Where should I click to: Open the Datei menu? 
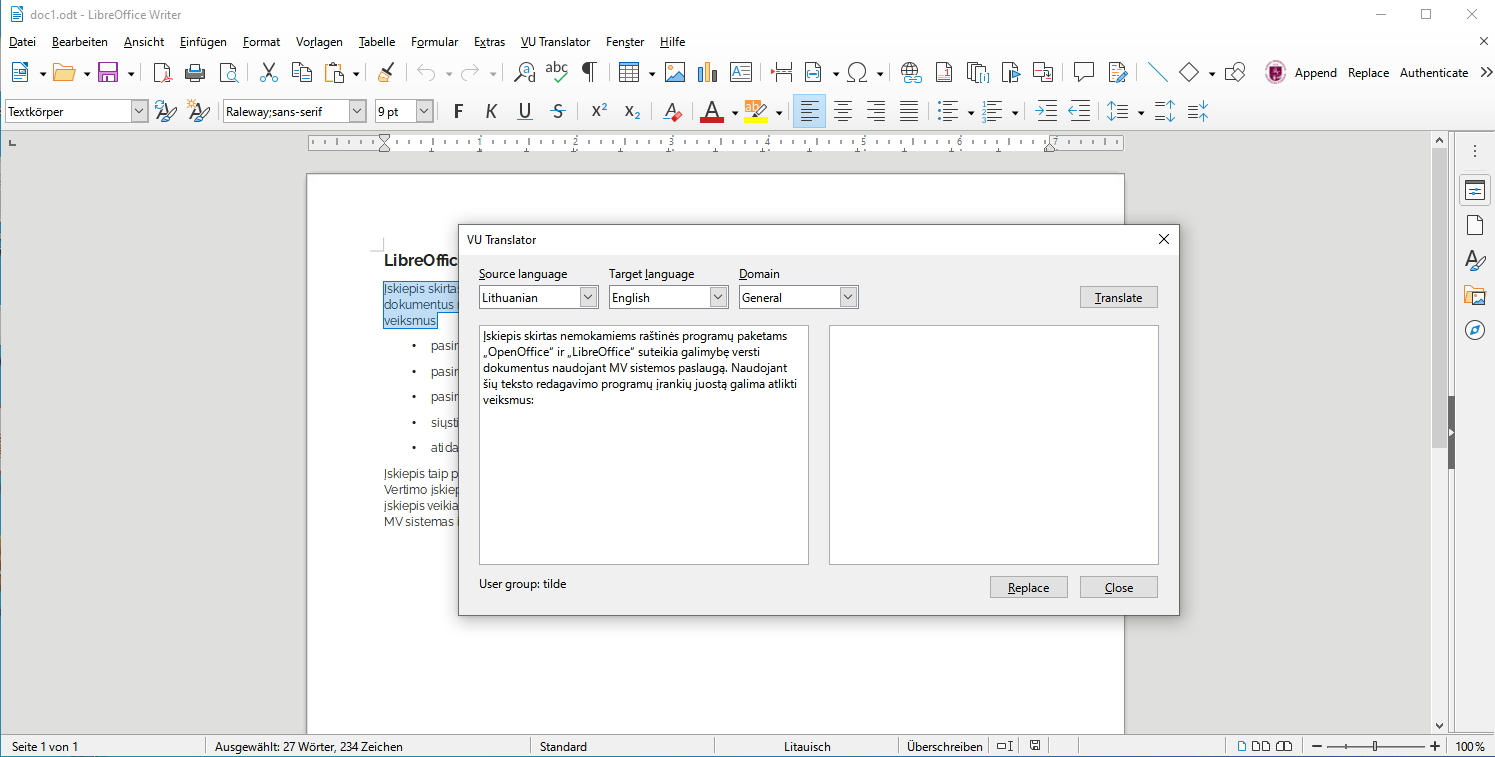point(22,42)
